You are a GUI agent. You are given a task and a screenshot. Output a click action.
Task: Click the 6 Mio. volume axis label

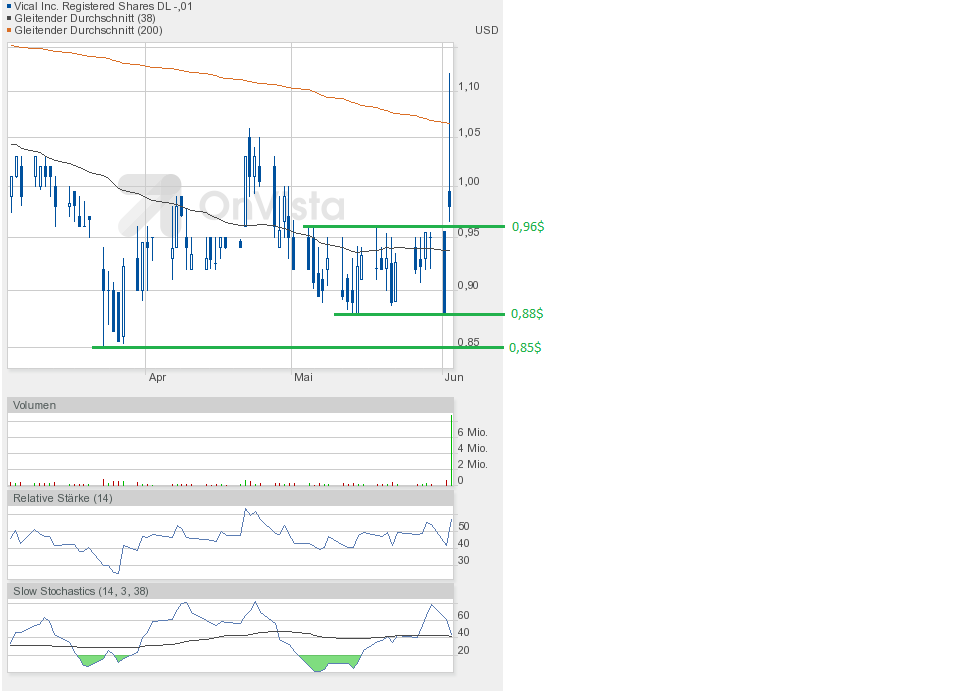(x=472, y=431)
